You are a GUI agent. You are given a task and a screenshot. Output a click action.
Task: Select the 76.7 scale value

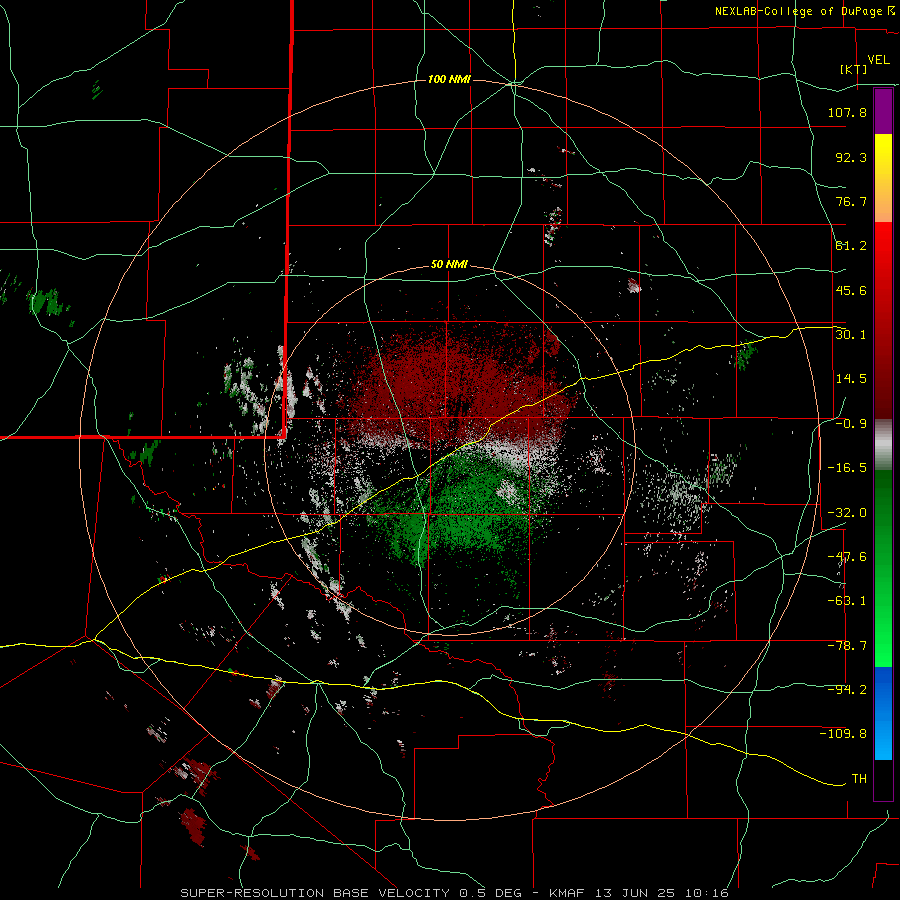[851, 201]
